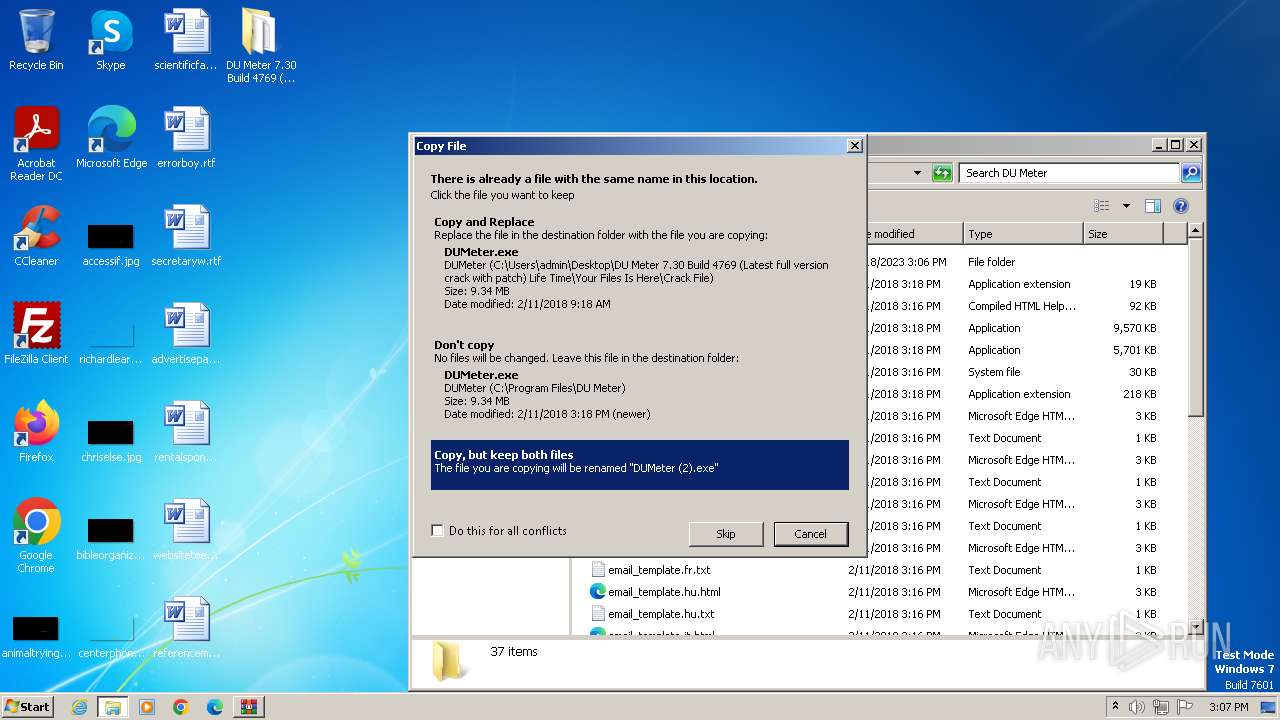
Task: Change view using the view icon
Action: pos(1102,206)
